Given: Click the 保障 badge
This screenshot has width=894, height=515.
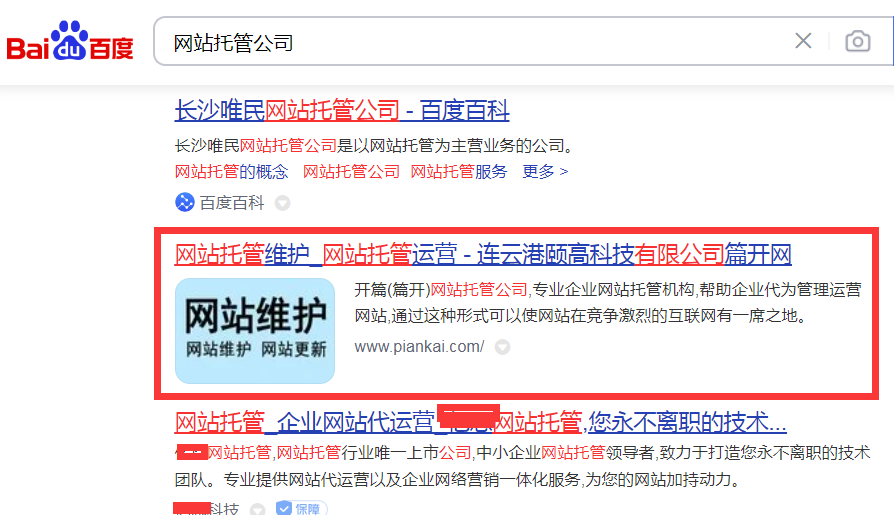Looking at the screenshot, I should coord(302,508).
